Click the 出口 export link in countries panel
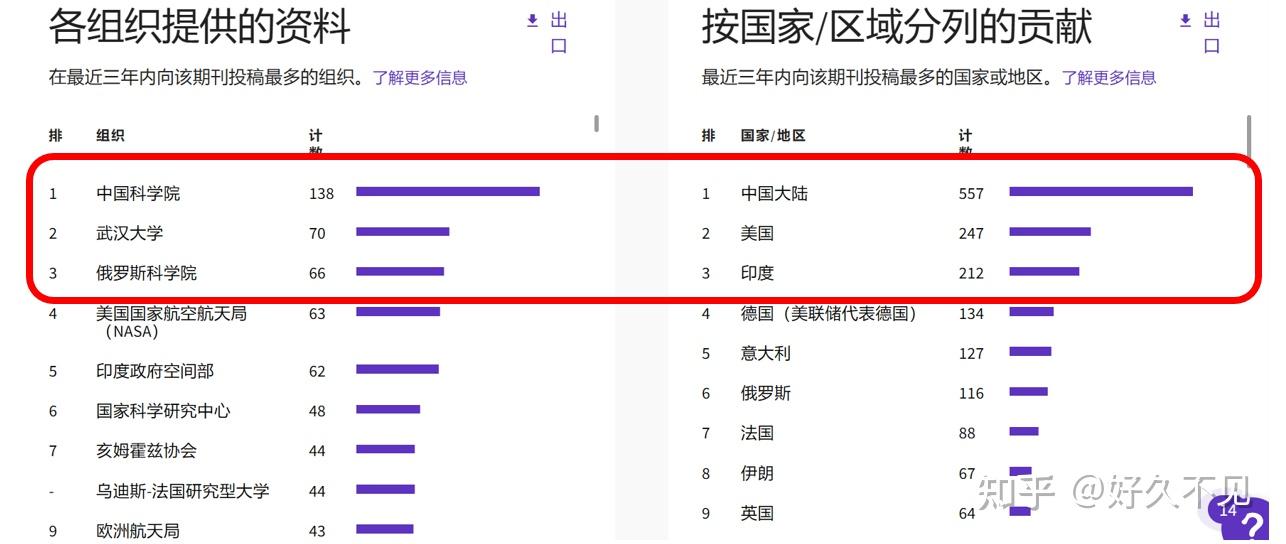This screenshot has height=544, width=1286. coord(1212,33)
